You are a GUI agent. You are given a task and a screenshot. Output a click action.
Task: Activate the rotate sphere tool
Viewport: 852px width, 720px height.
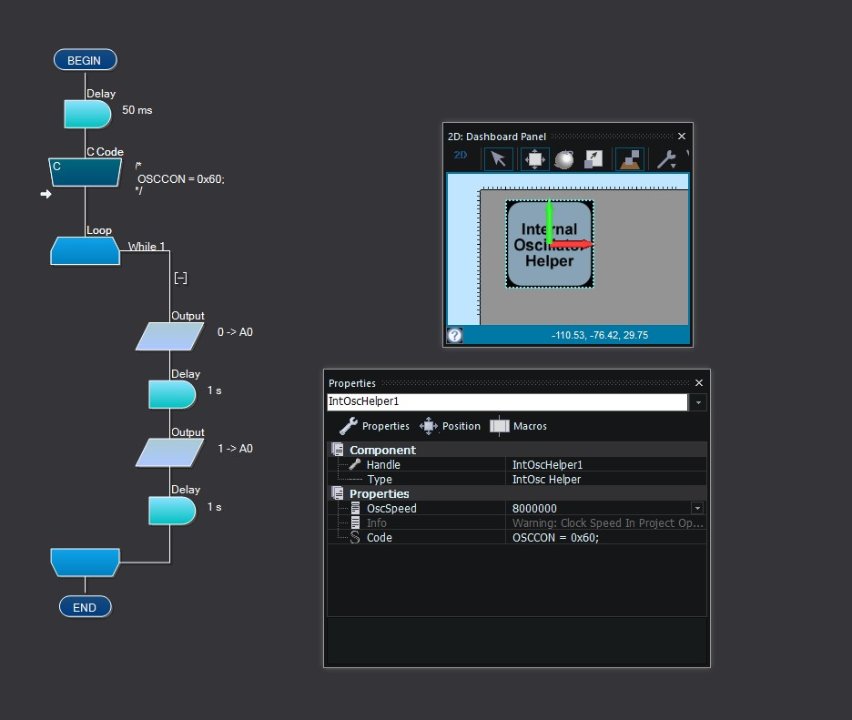pos(564,159)
